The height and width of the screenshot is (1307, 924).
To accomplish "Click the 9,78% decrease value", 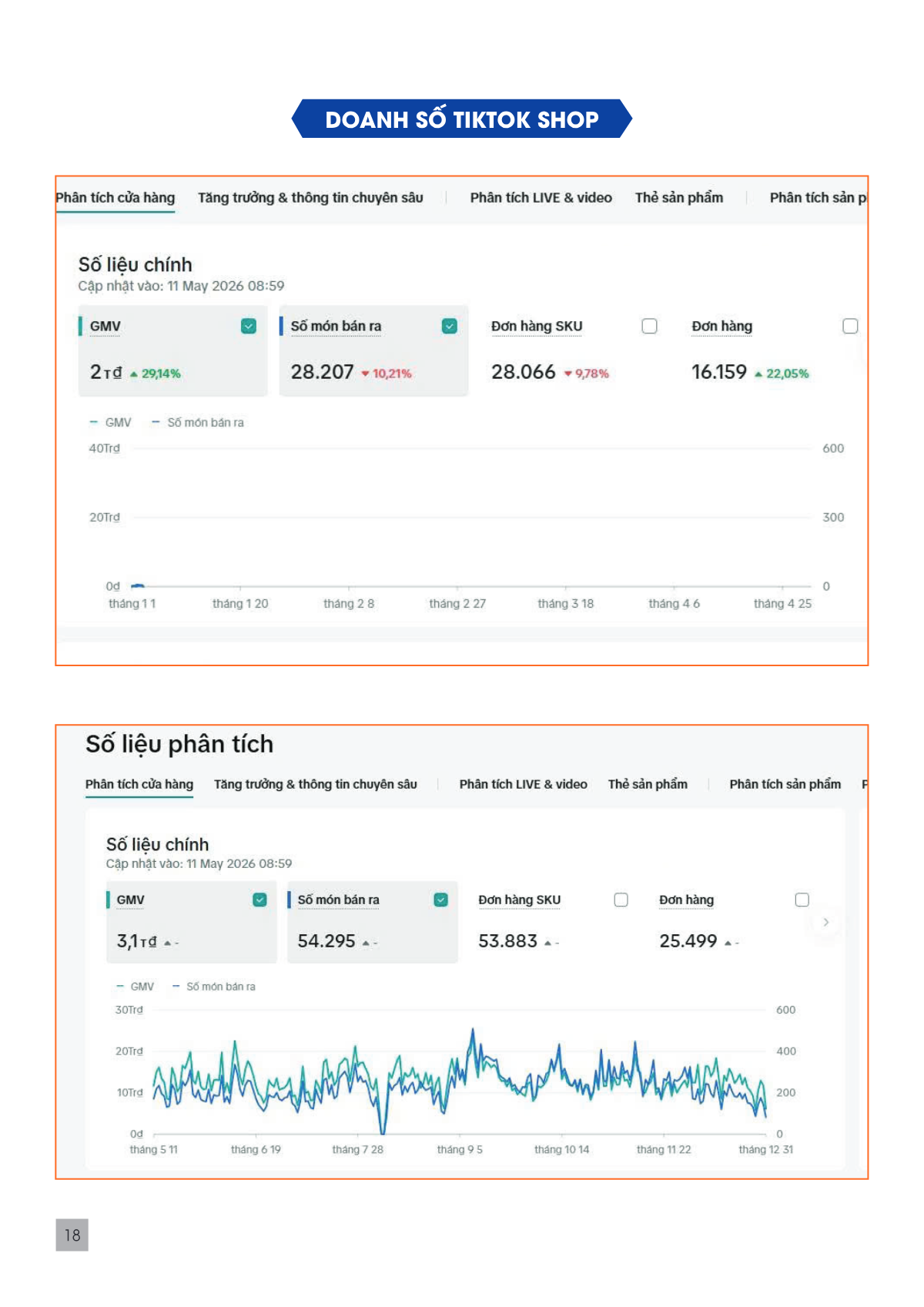I will click(x=592, y=374).
